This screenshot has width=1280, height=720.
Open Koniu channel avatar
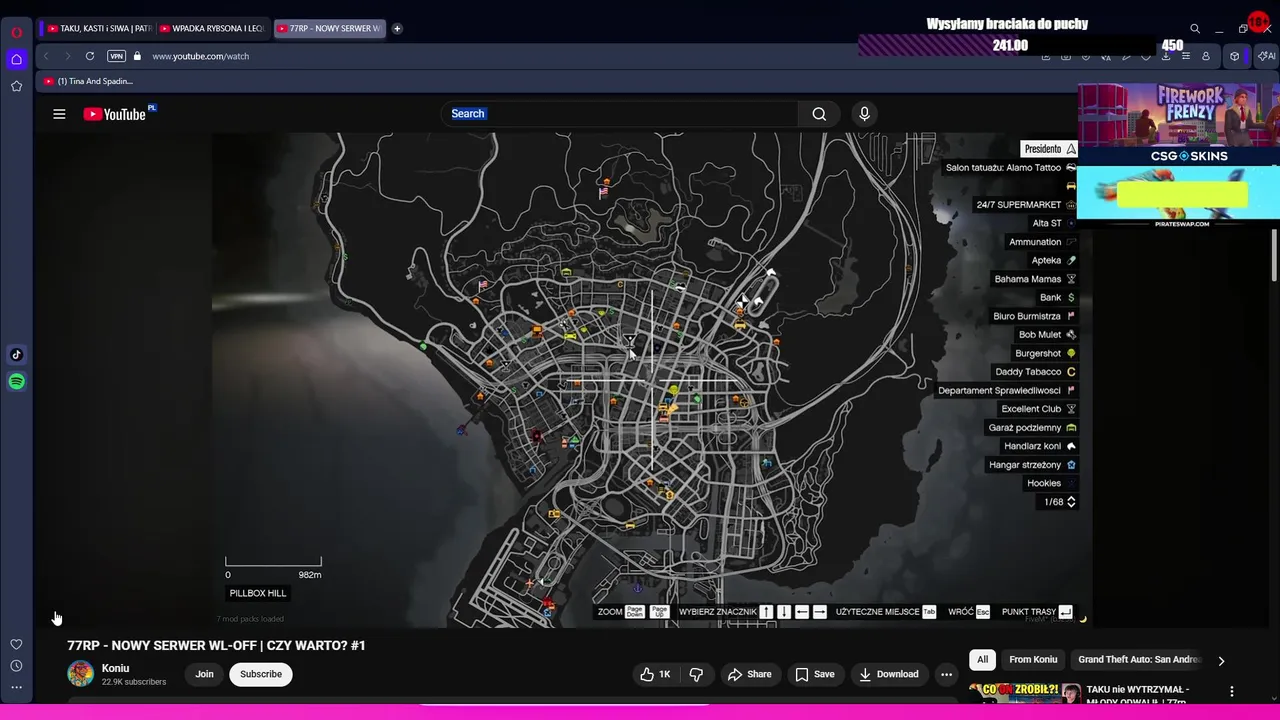80,674
